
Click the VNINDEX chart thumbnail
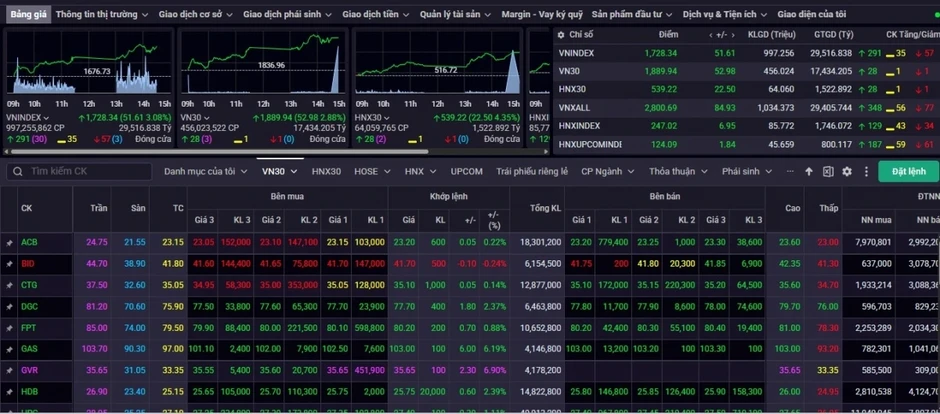tap(89, 62)
